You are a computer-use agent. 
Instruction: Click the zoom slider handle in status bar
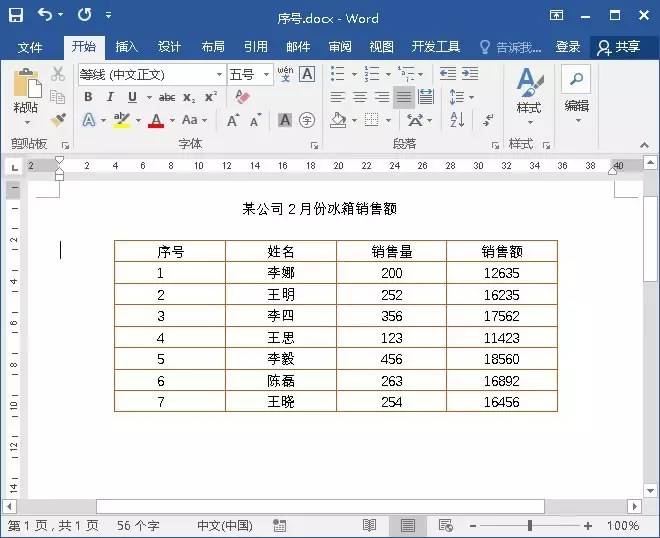[530, 525]
